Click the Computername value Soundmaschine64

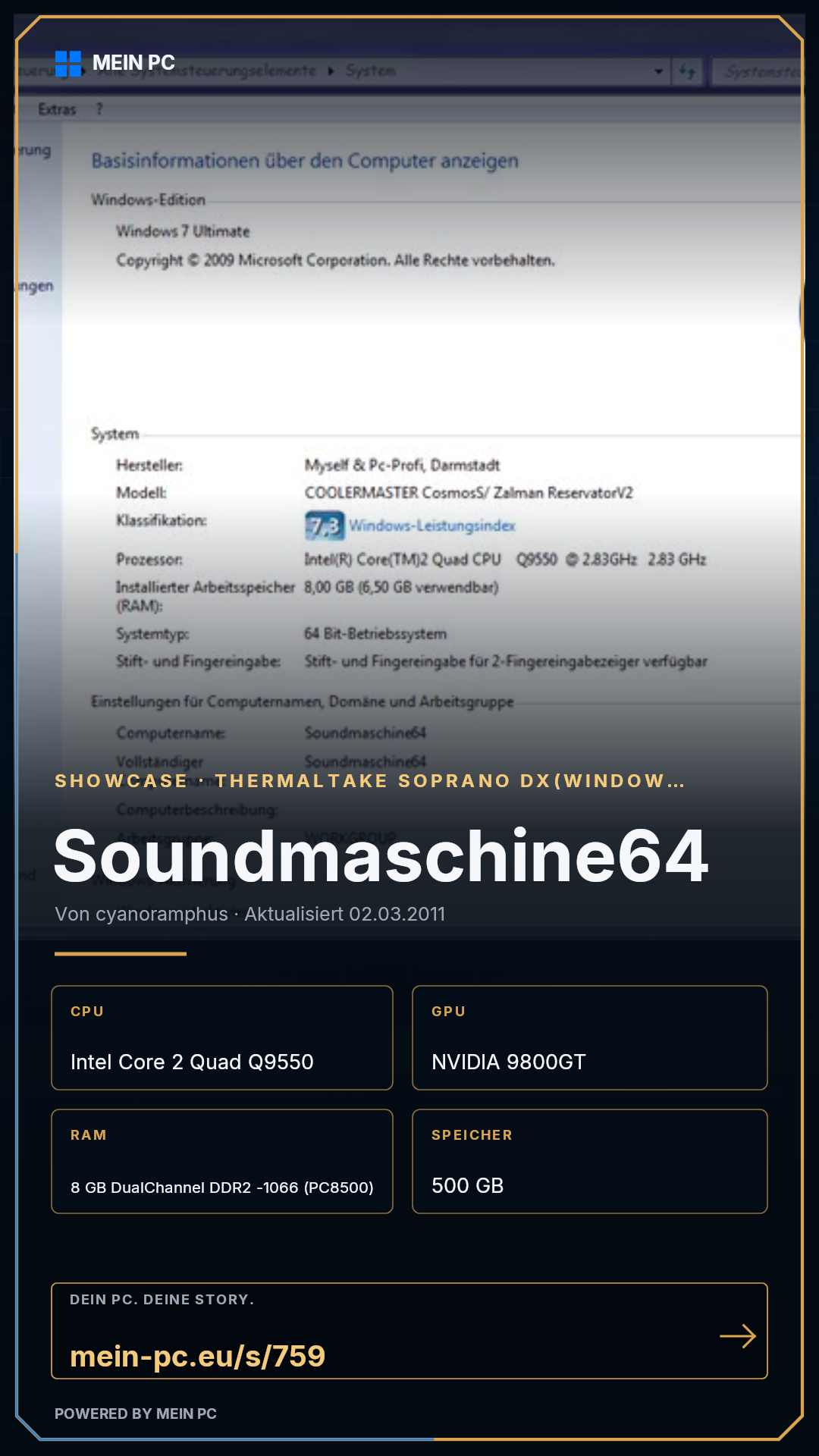(366, 733)
